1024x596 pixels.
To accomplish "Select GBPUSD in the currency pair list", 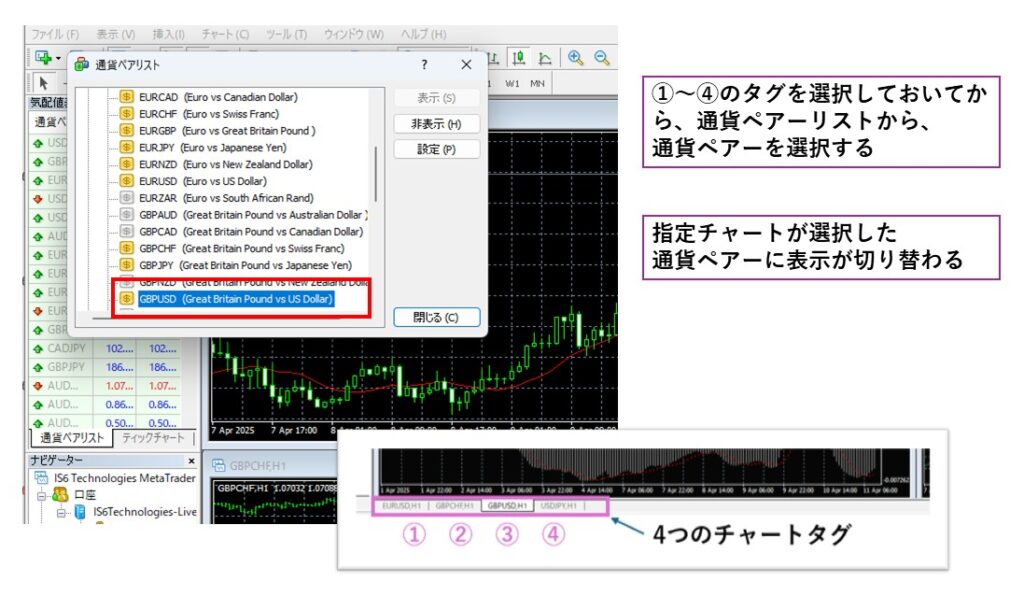I will 236,298.
